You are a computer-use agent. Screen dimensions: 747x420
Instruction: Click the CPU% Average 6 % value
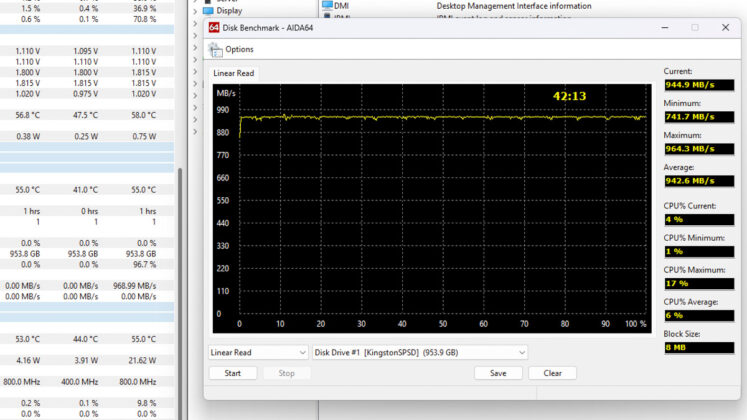point(699,316)
